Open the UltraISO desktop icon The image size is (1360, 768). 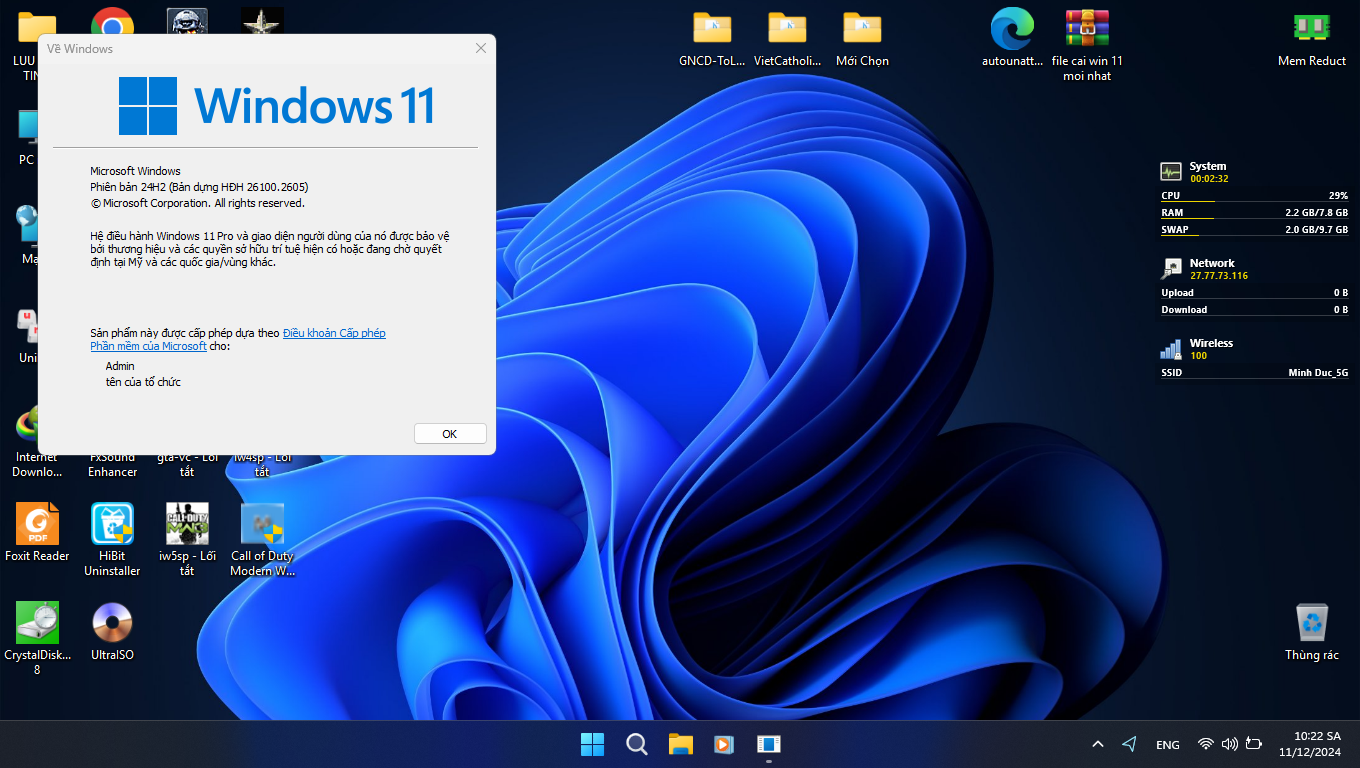112,632
